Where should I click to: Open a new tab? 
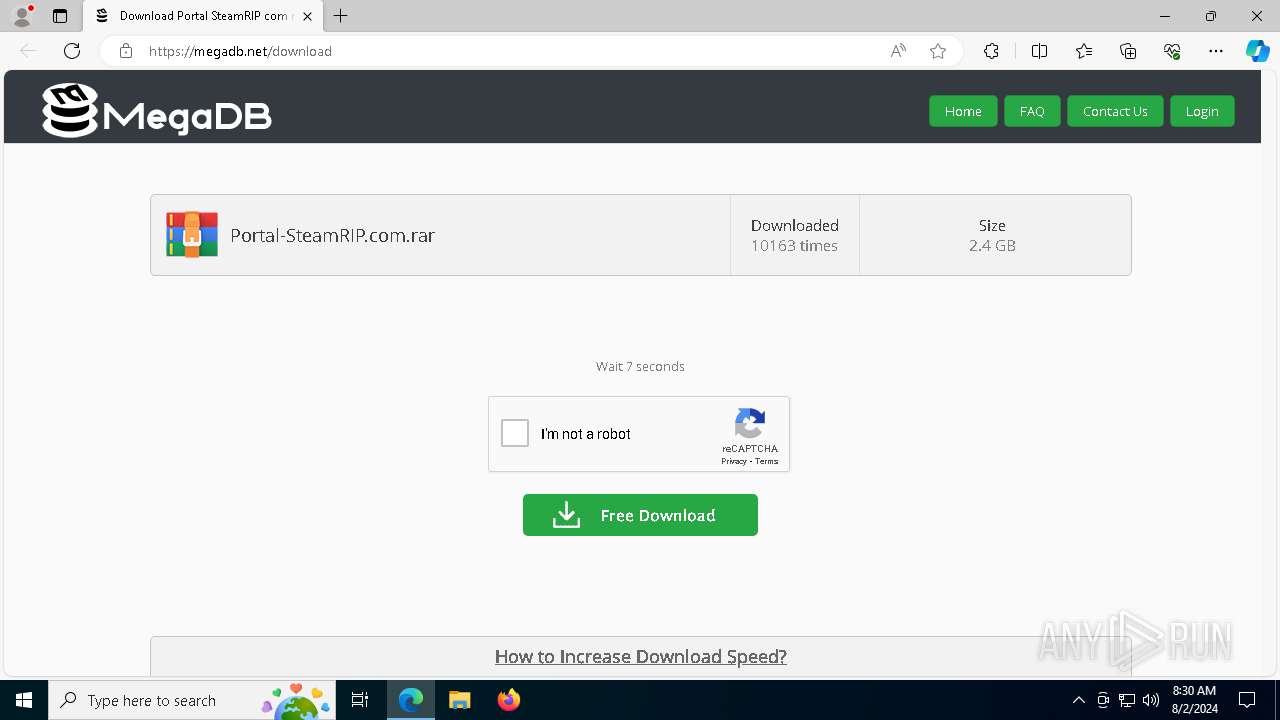coord(341,16)
